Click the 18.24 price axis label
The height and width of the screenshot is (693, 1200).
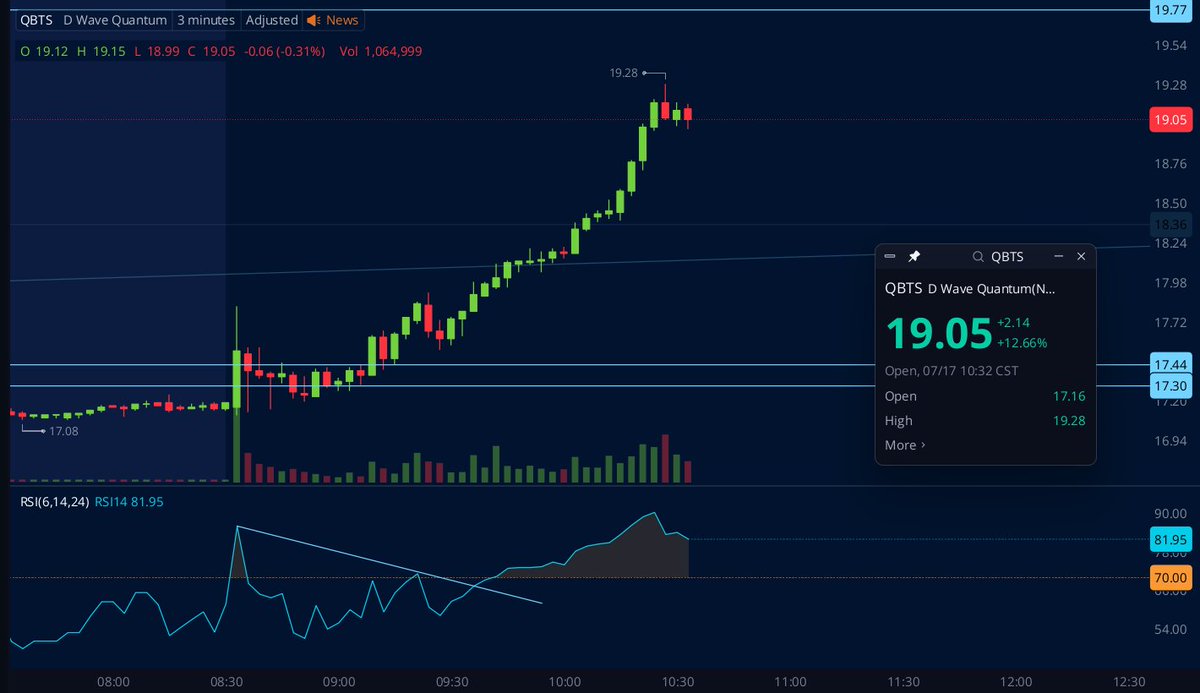[x=1170, y=243]
